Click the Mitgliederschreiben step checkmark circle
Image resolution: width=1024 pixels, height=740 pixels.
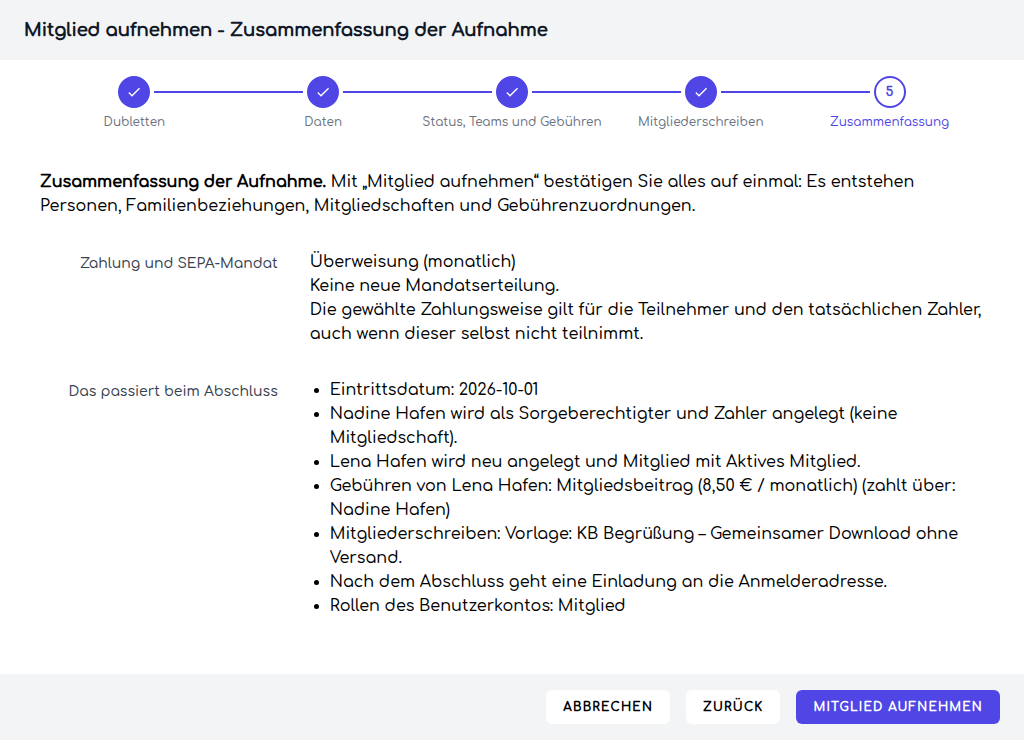(701, 92)
